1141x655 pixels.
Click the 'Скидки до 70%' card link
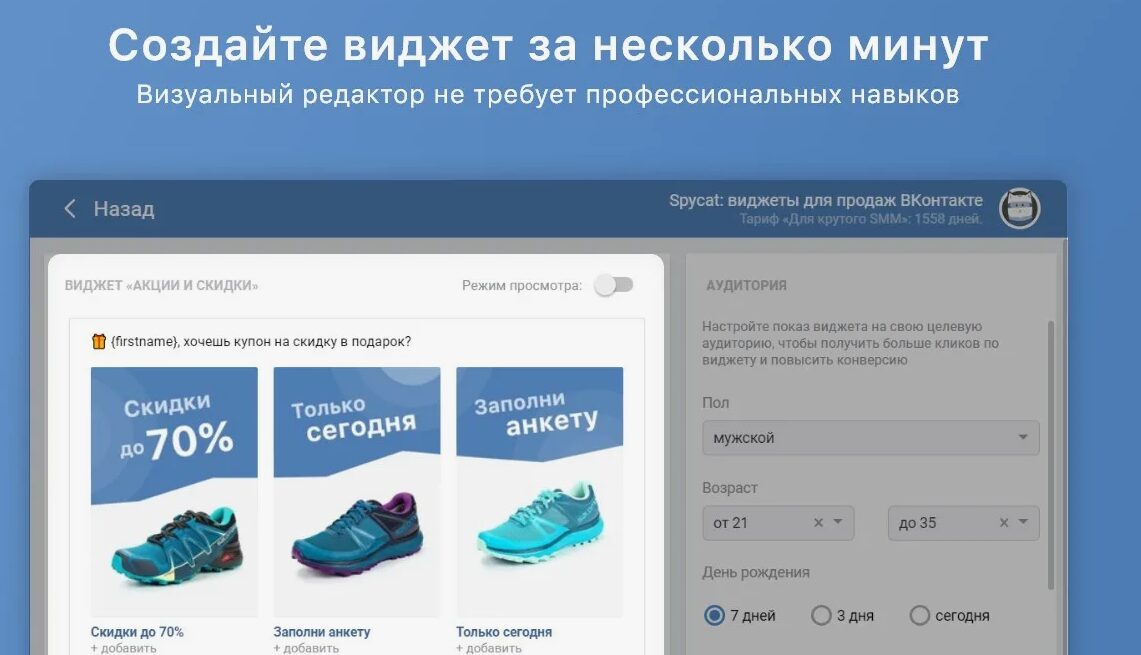[137, 632]
